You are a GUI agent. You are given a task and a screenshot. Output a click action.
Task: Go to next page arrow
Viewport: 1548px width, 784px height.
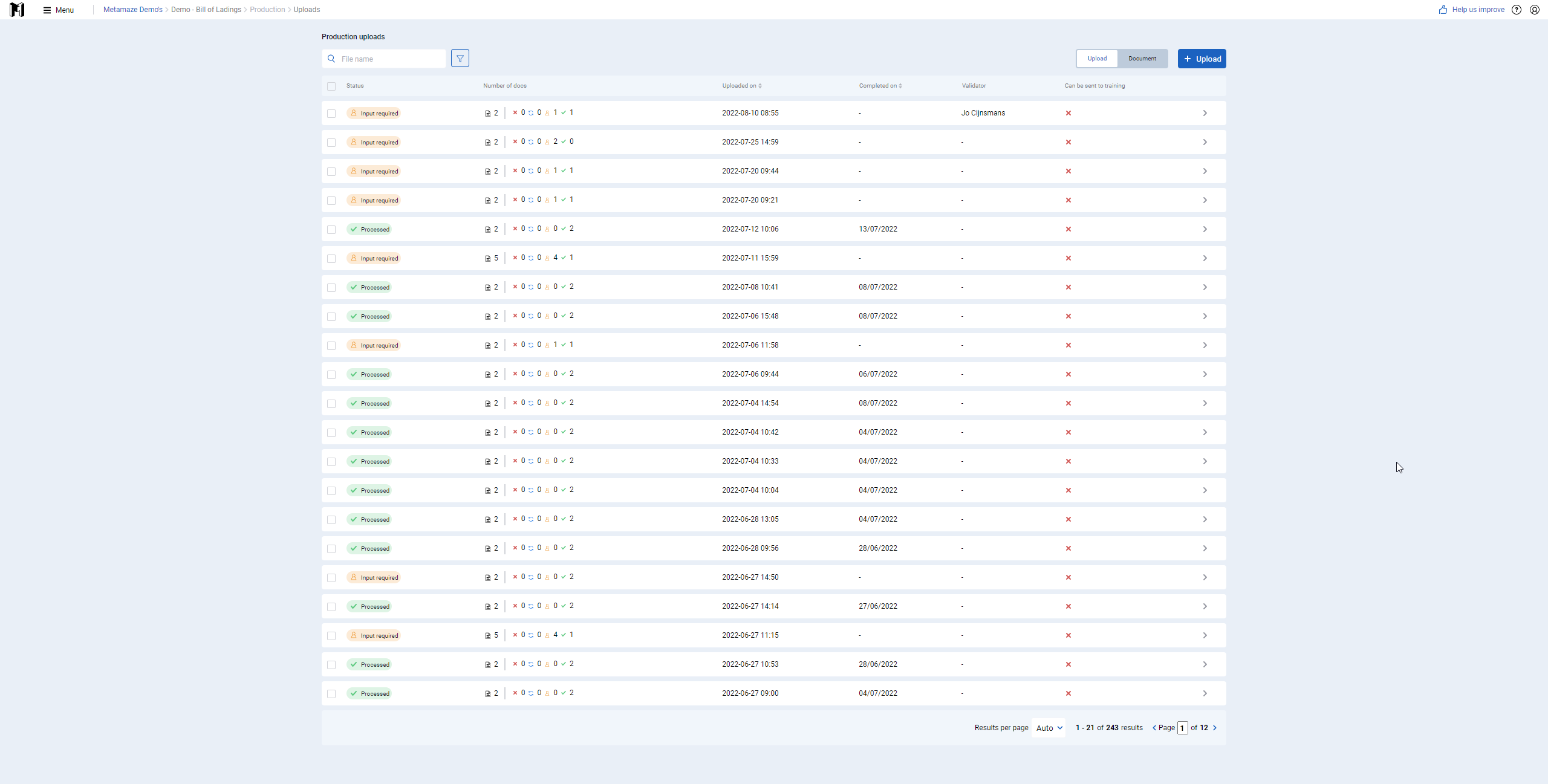click(x=1215, y=728)
